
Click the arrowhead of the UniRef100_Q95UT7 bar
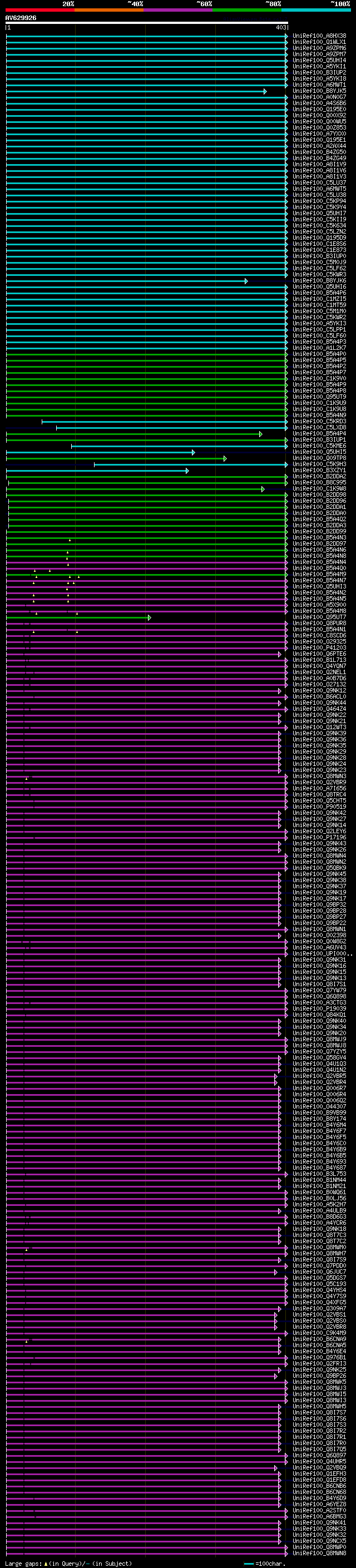click(x=149, y=618)
